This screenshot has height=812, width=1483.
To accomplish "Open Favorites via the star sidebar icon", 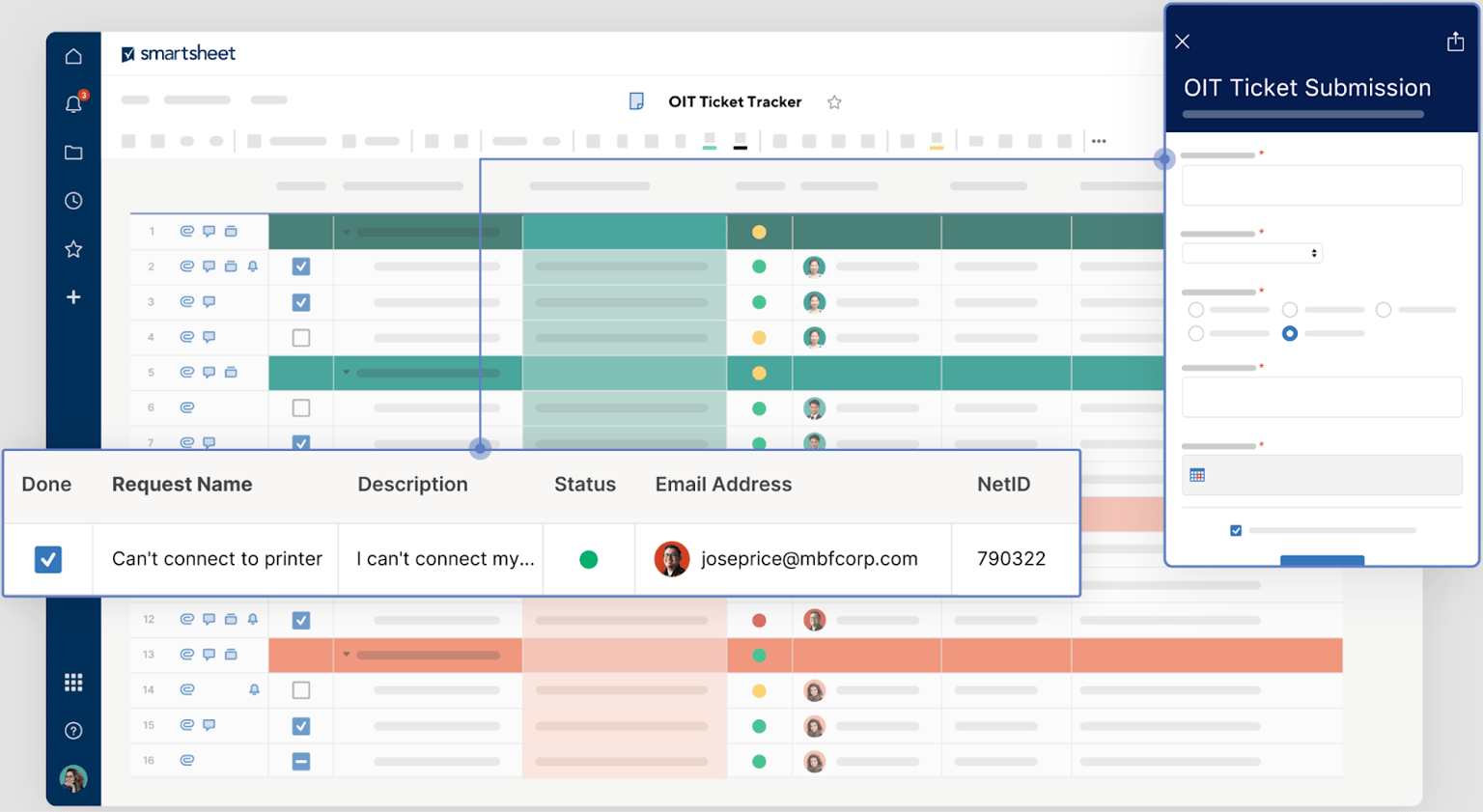I will coord(73,248).
